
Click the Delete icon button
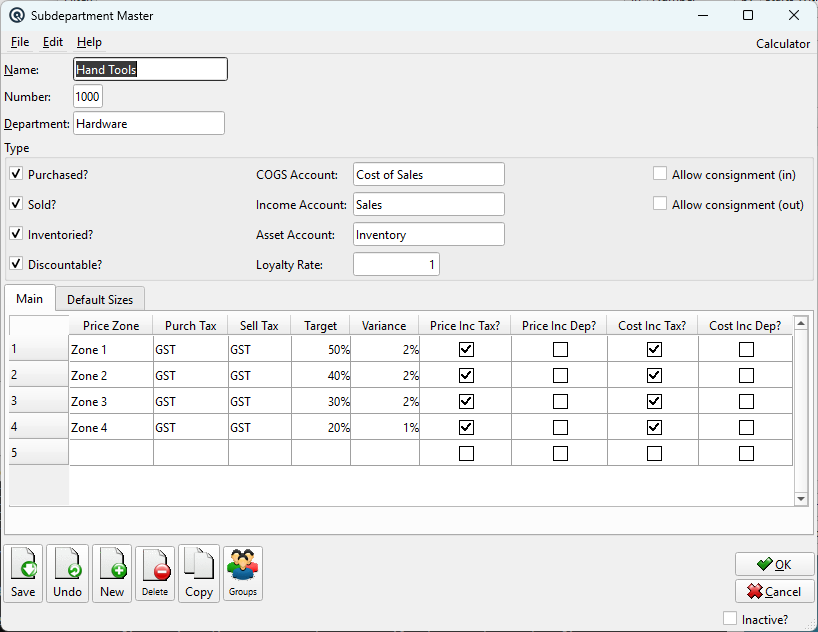coord(155,574)
